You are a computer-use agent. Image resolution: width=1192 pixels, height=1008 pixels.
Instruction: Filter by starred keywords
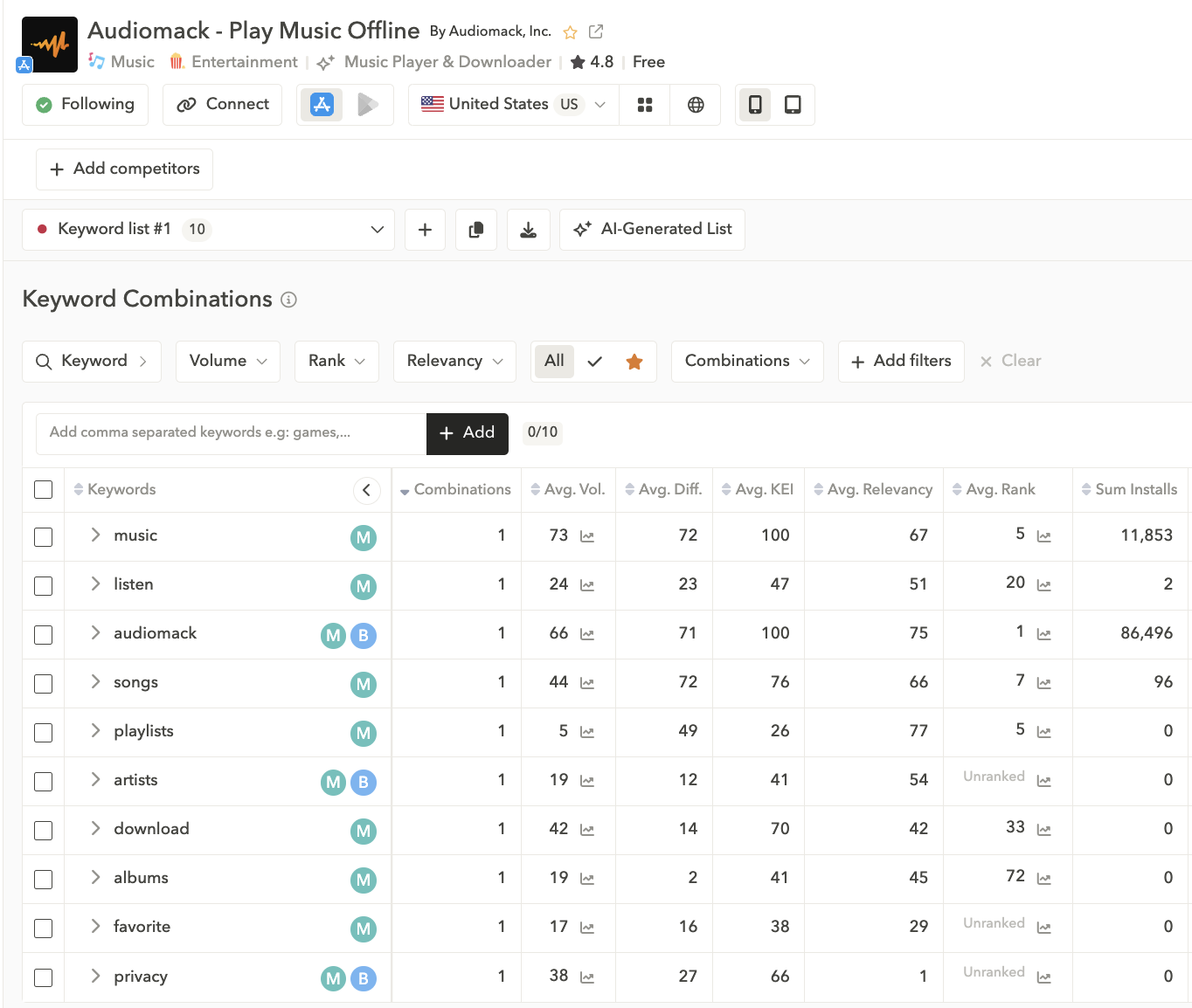tap(634, 362)
